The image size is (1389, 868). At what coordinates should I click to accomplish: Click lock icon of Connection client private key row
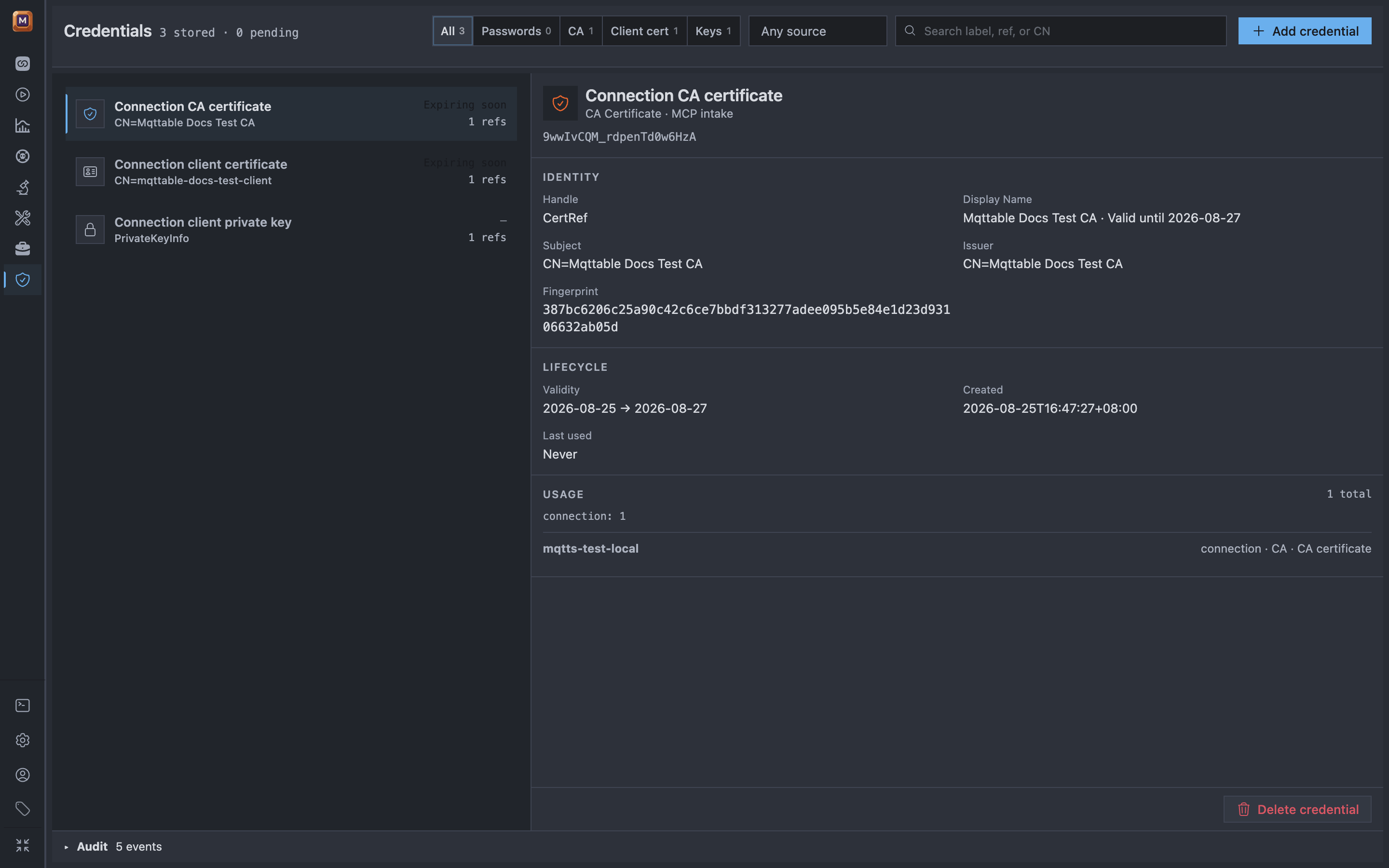pos(90,230)
